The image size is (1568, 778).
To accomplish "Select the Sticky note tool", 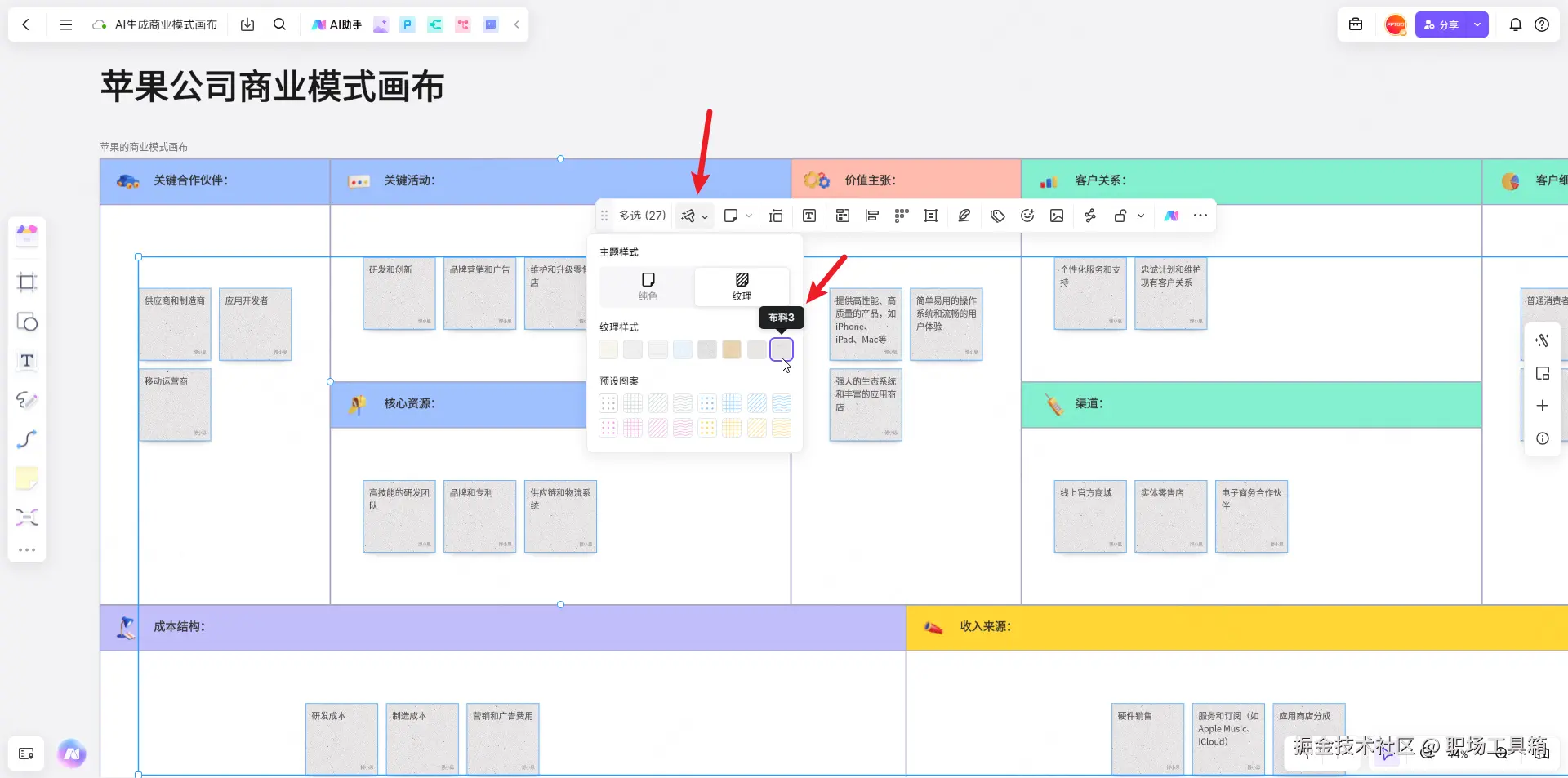I will pyautogui.click(x=27, y=478).
